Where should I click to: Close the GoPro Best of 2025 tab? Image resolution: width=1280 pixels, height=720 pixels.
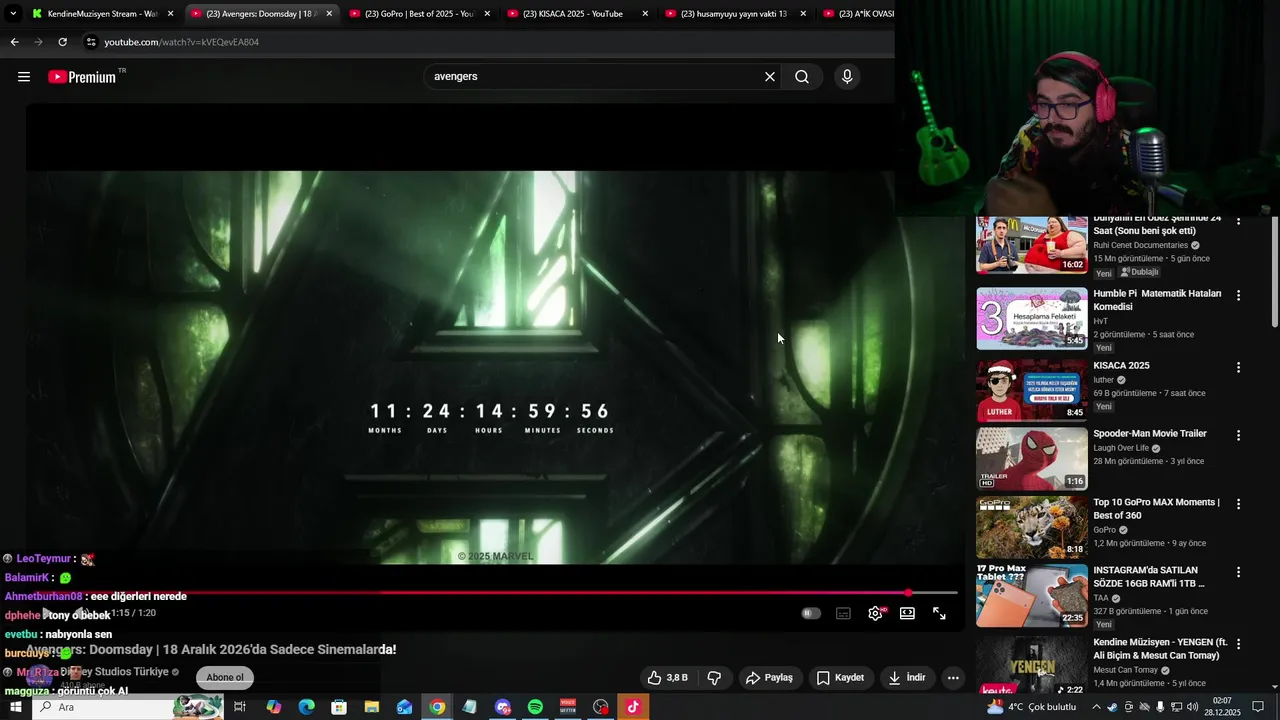(x=487, y=14)
